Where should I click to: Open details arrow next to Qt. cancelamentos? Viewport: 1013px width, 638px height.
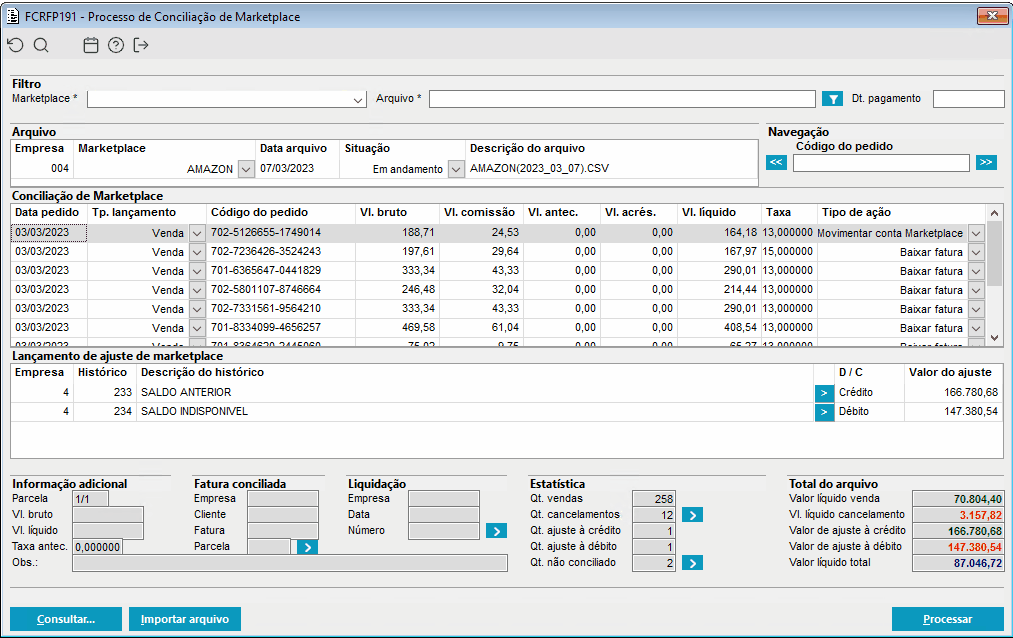[x=692, y=515]
